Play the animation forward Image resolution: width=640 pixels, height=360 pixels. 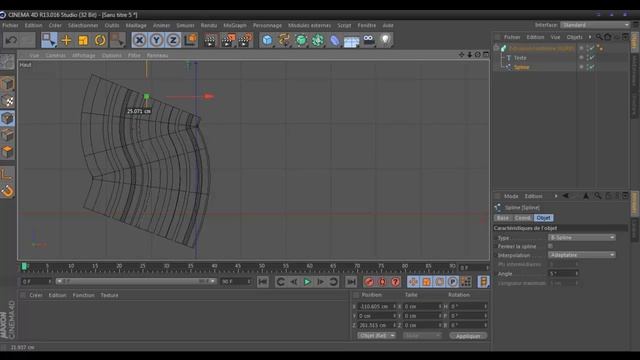coord(307,282)
